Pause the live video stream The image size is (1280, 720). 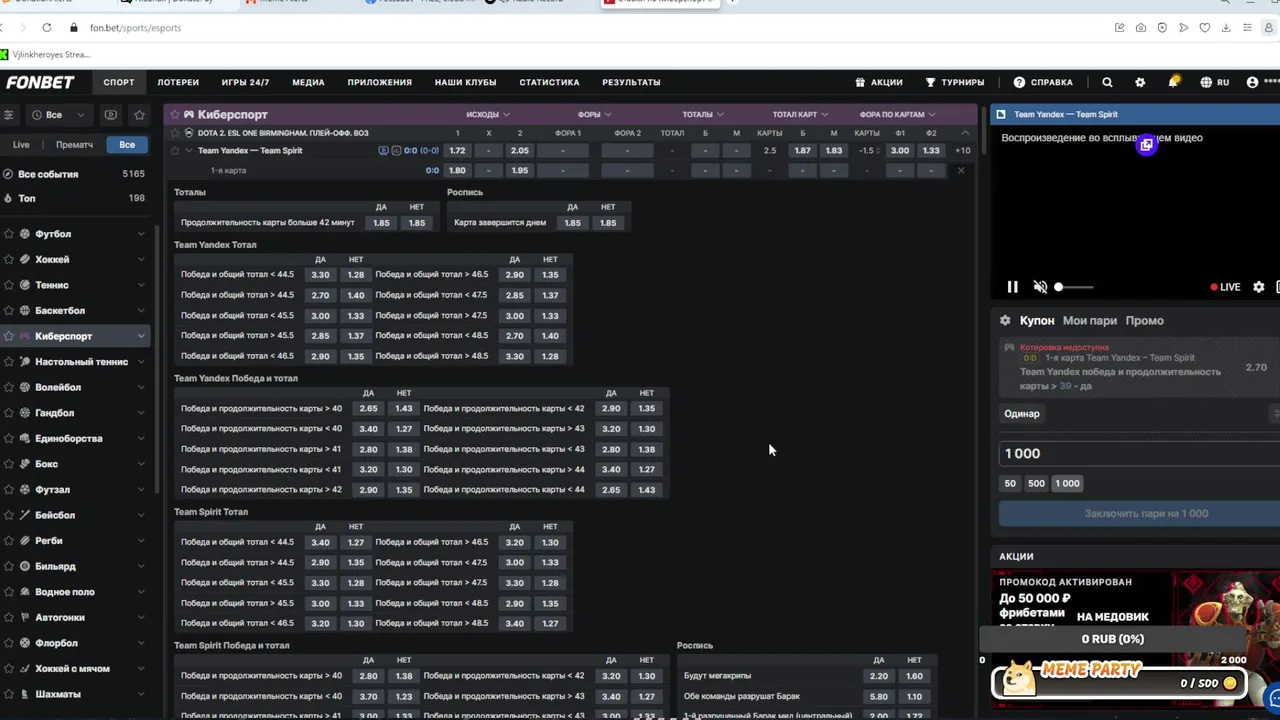(x=1012, y=287)
